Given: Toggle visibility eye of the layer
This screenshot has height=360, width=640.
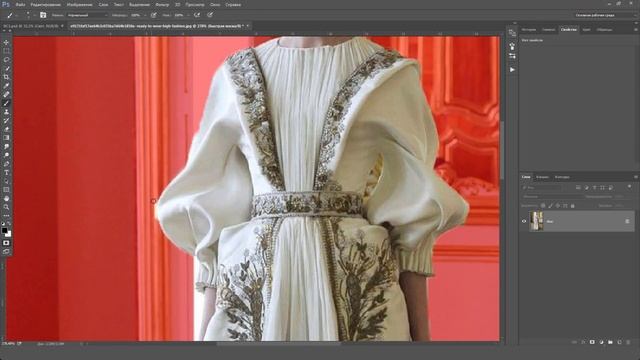Looking at the screenshot, I should tap(524, 221).
